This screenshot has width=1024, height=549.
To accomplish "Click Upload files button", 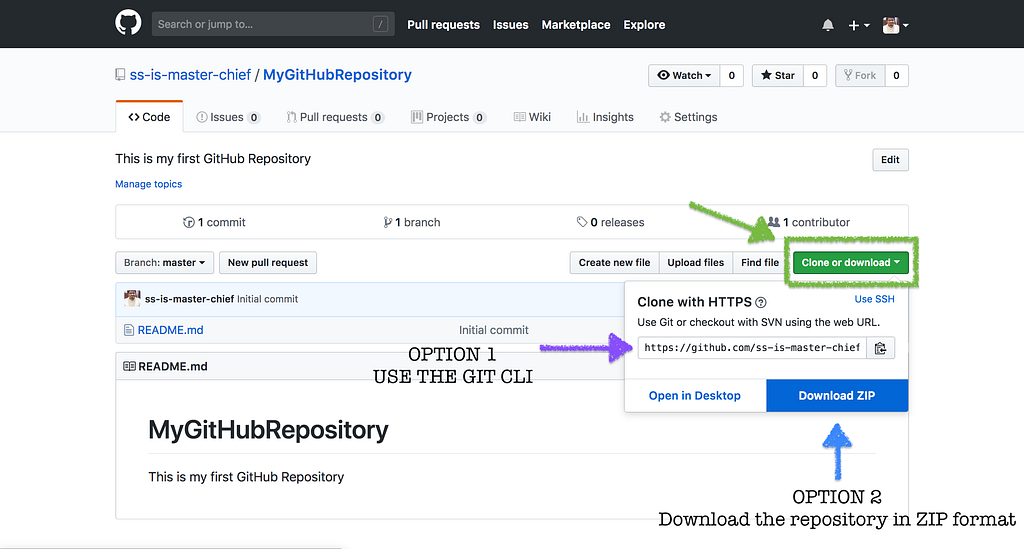I will [x=696, y=262].
